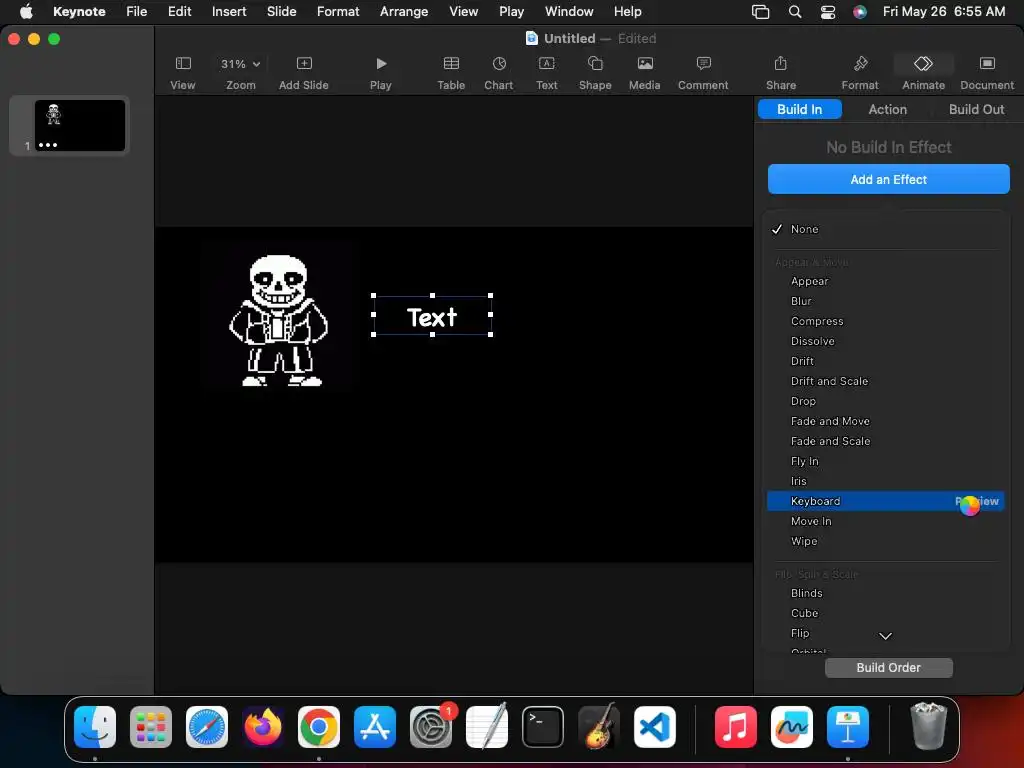Choose the Appear build effect
The image size is (1024, 768).
(885, 281)
